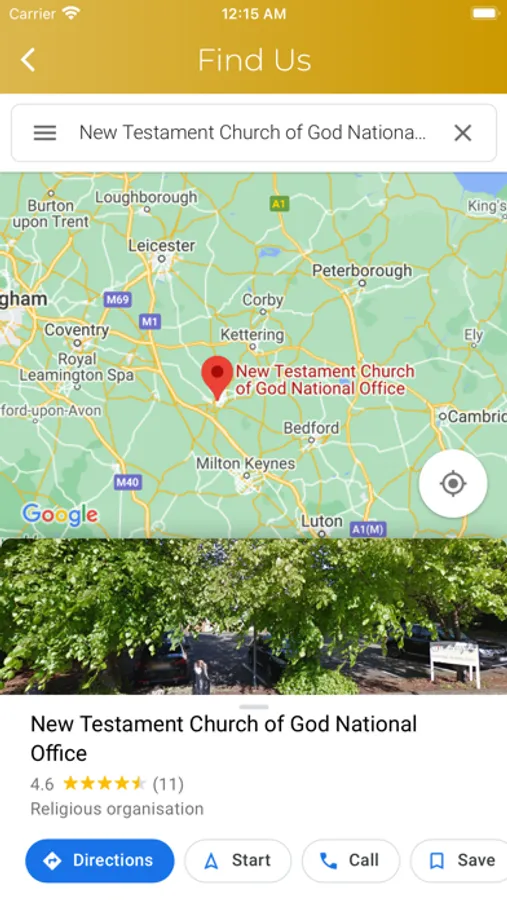Tap the Peterborough city label

(362, 270)
